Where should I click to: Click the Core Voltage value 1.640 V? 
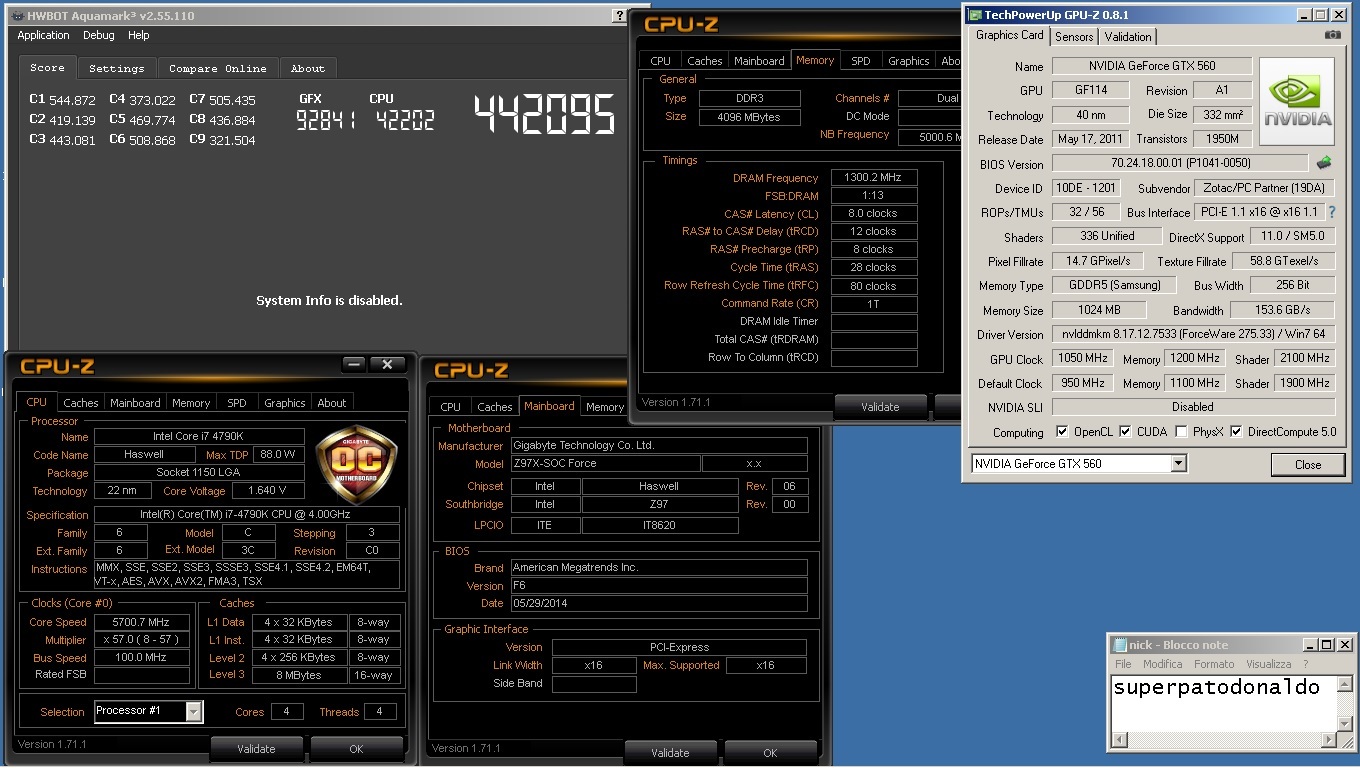click(268, 490)
